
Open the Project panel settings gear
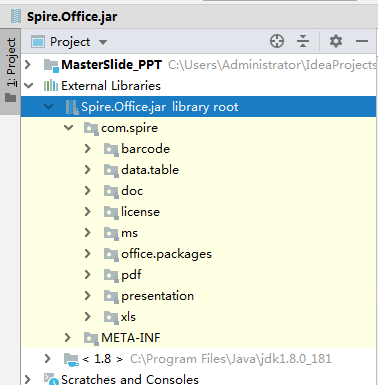(x=336, y=41)
